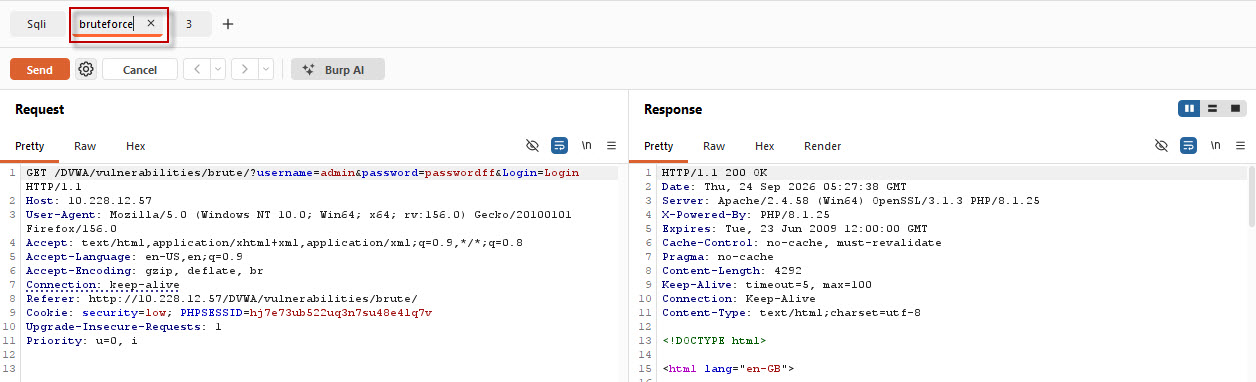1256x382 pixels.
Task: Click the Server Apache header line
Action: (850, 201)
